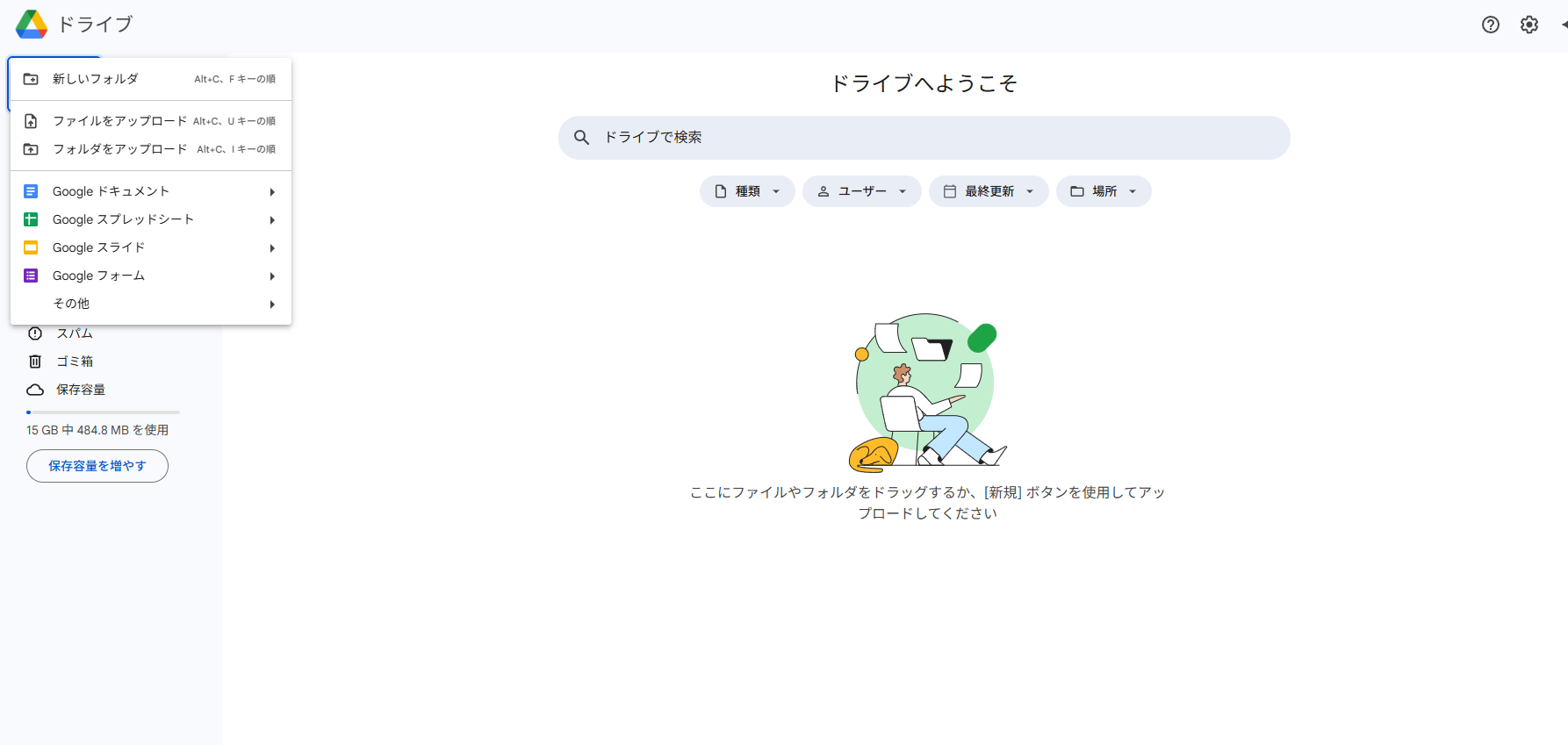Open 場所 filter dropdown arrow
Image resolution: width=1568 pixels, height=745 pixels.
tap(1133, 191)
